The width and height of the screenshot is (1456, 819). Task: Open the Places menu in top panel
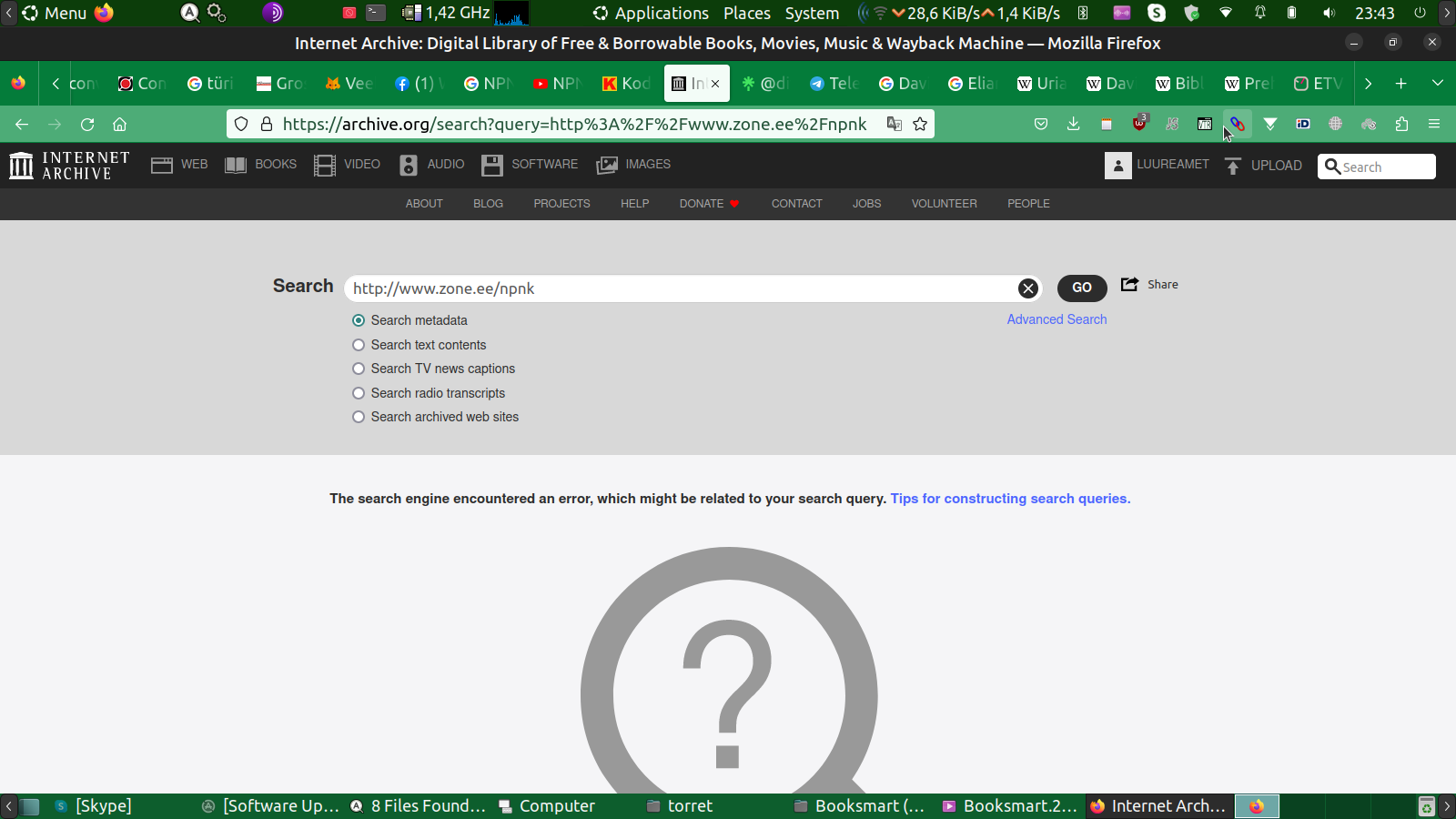(747, 13)
